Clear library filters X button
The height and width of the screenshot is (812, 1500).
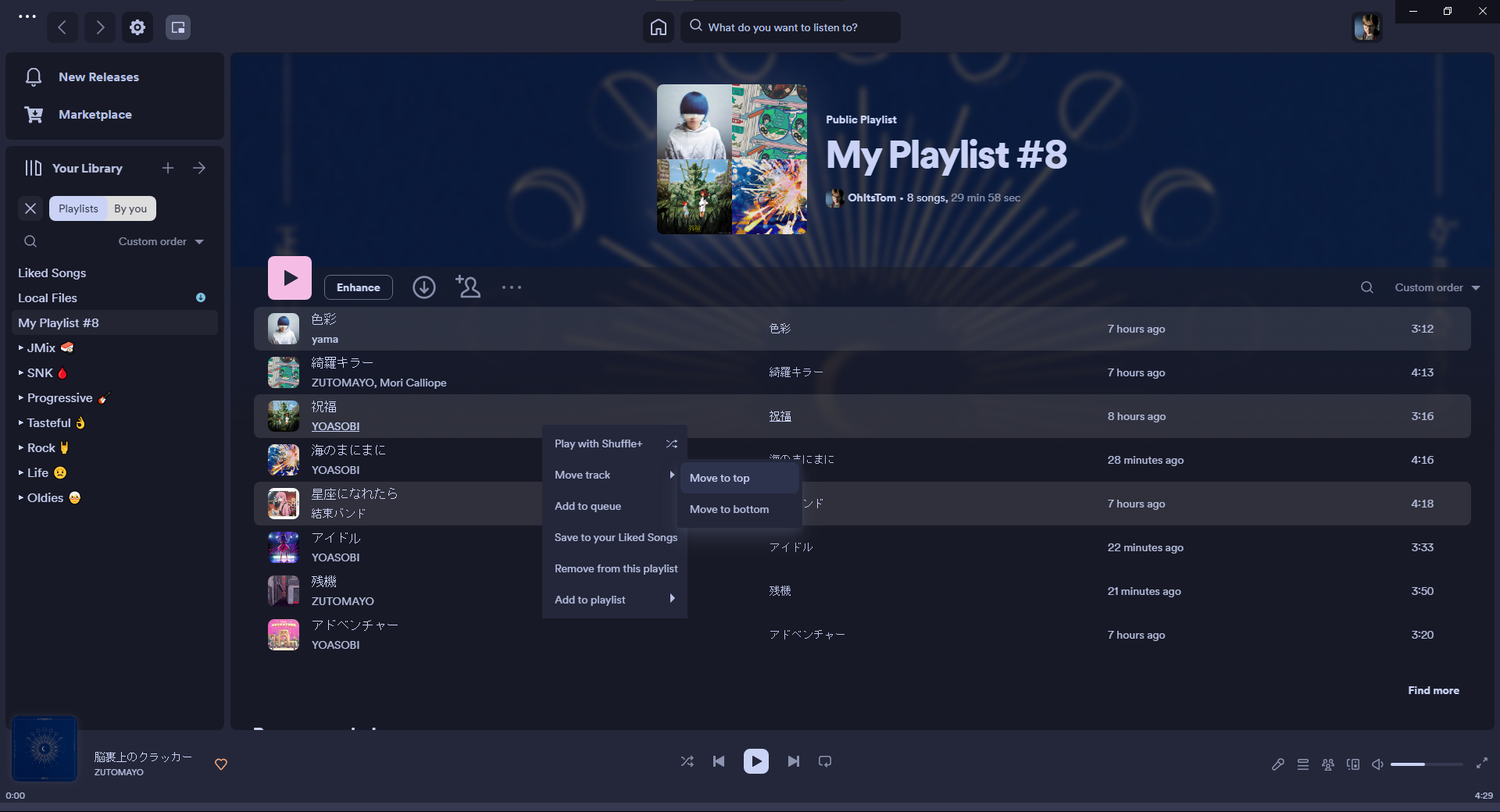pyautogui.click(x=30, y=208)
